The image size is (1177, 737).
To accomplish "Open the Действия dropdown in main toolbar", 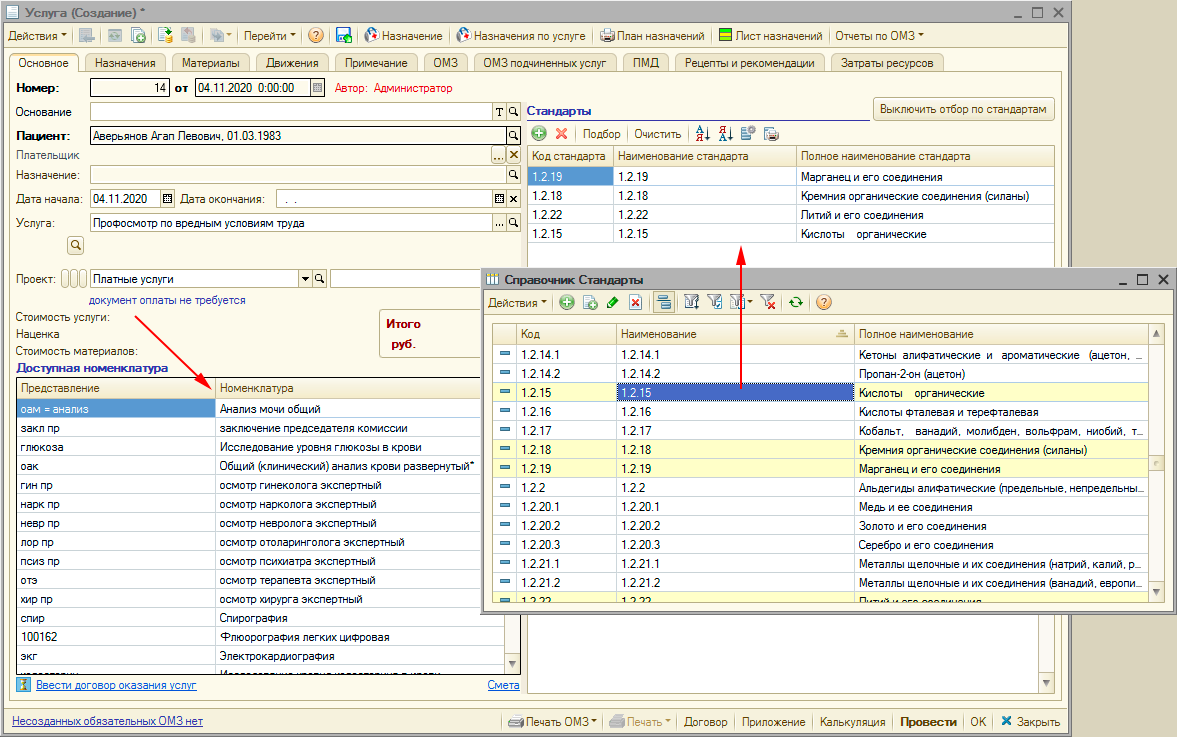I will 38,36.
